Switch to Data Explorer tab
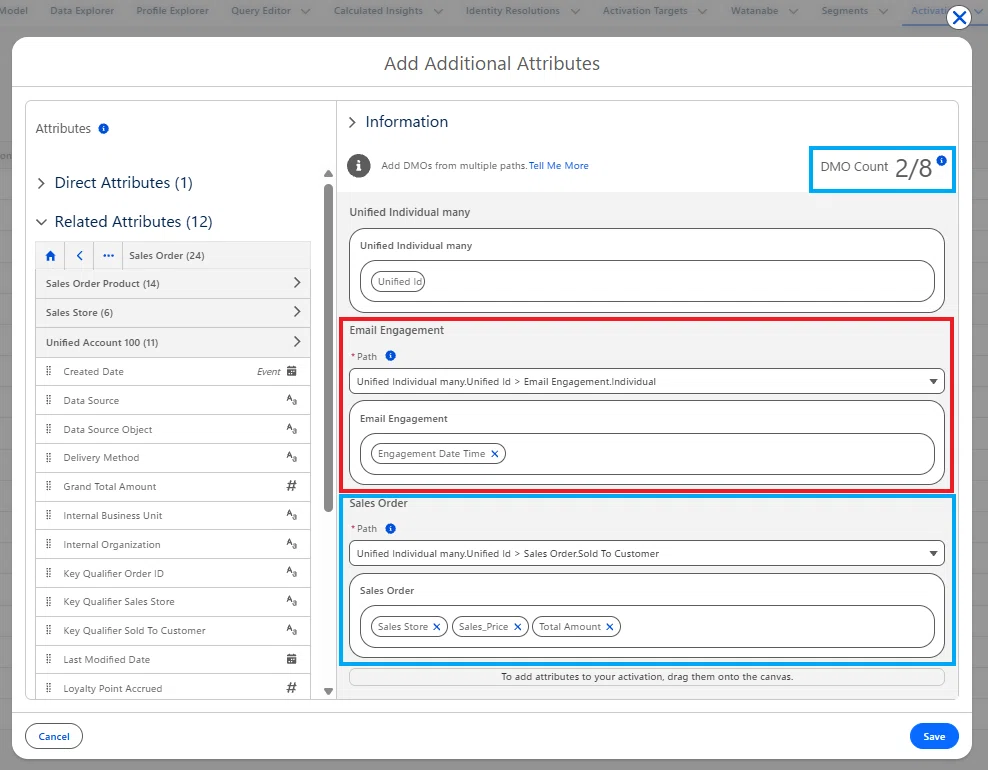 click(x=82, y=11)
